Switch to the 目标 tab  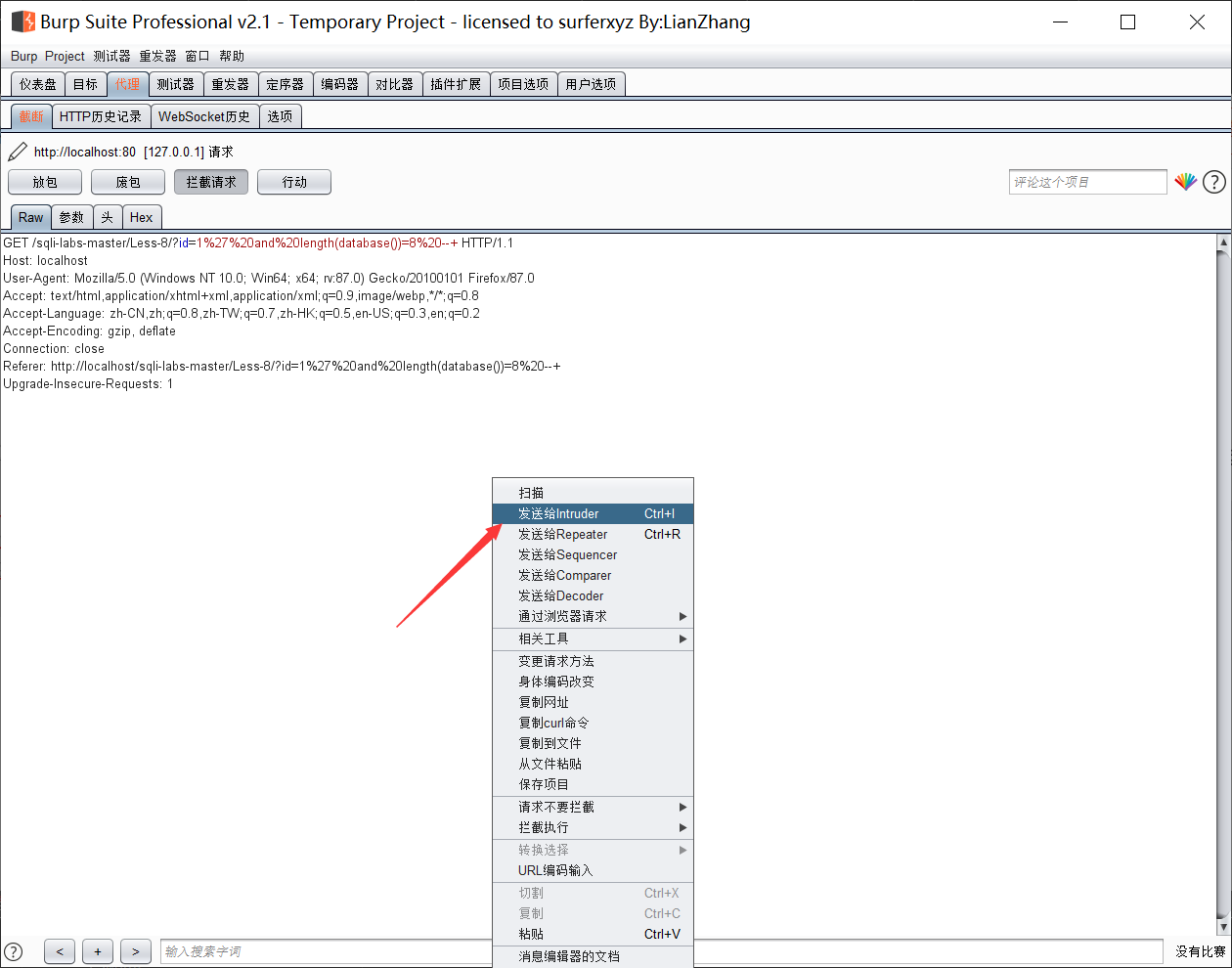tap(85, 84)
